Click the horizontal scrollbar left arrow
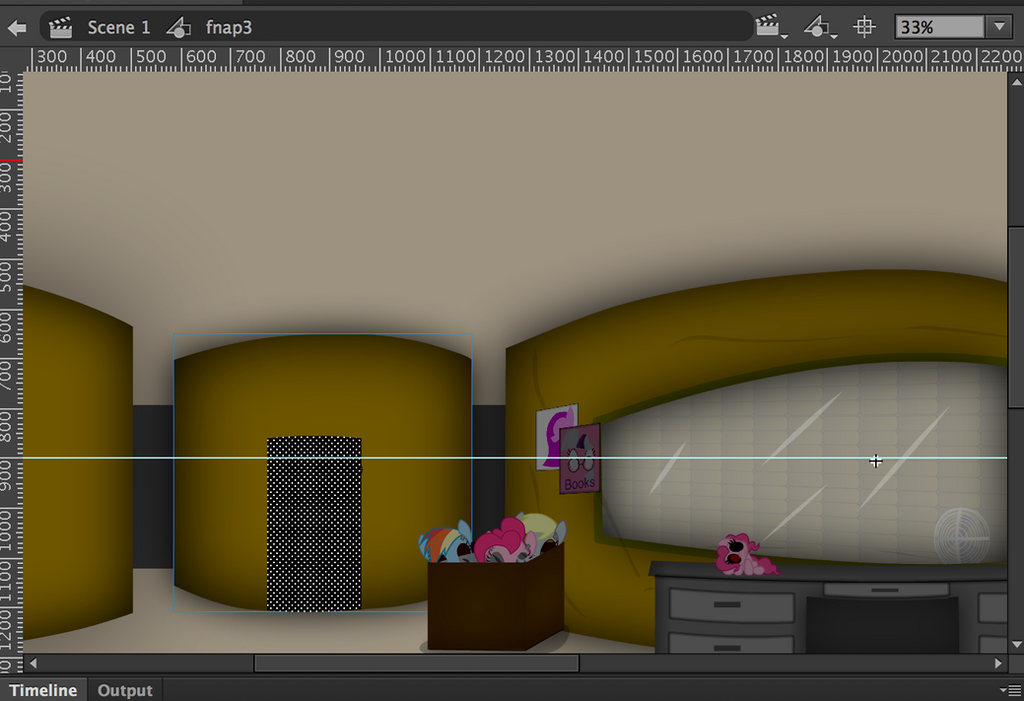The width and height of the screenshot is (1024, 701). coord(33,663)
